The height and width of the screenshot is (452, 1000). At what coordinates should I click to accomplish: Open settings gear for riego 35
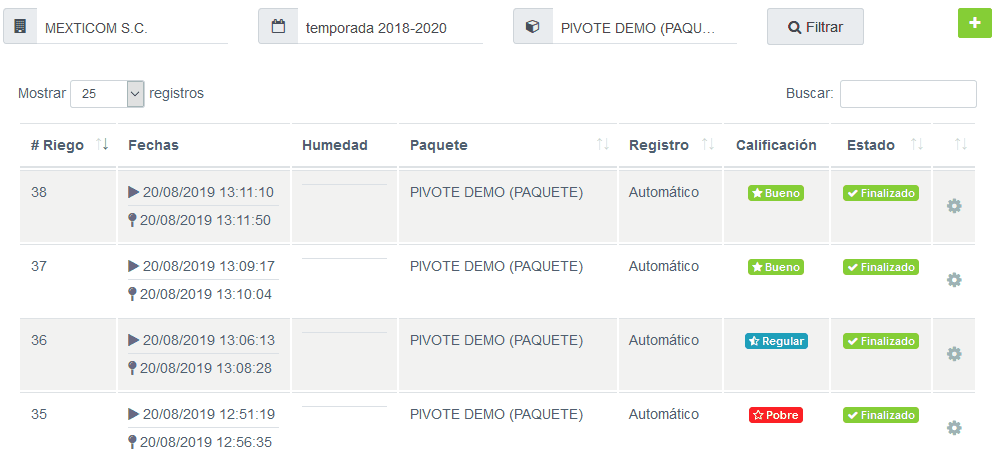click(953, 428)
